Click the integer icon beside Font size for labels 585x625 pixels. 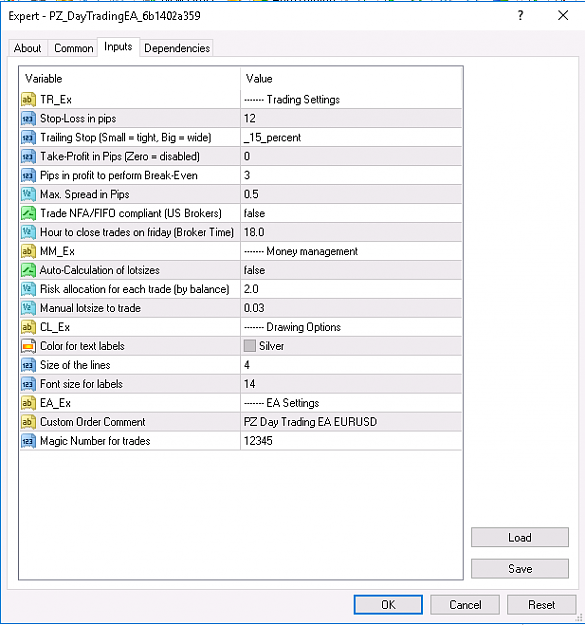28,384
